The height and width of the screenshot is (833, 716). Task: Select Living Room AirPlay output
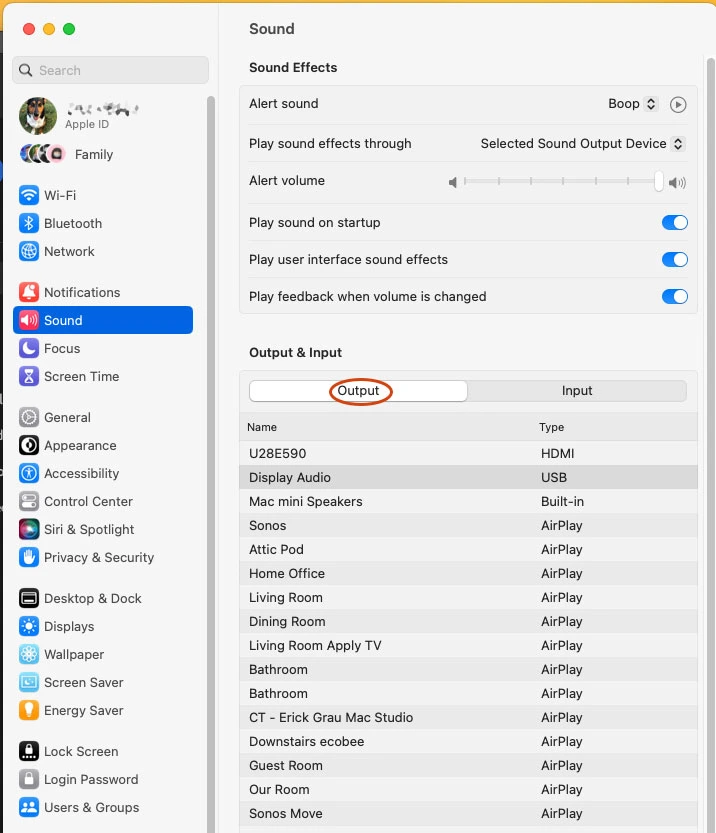click(468, 598)
